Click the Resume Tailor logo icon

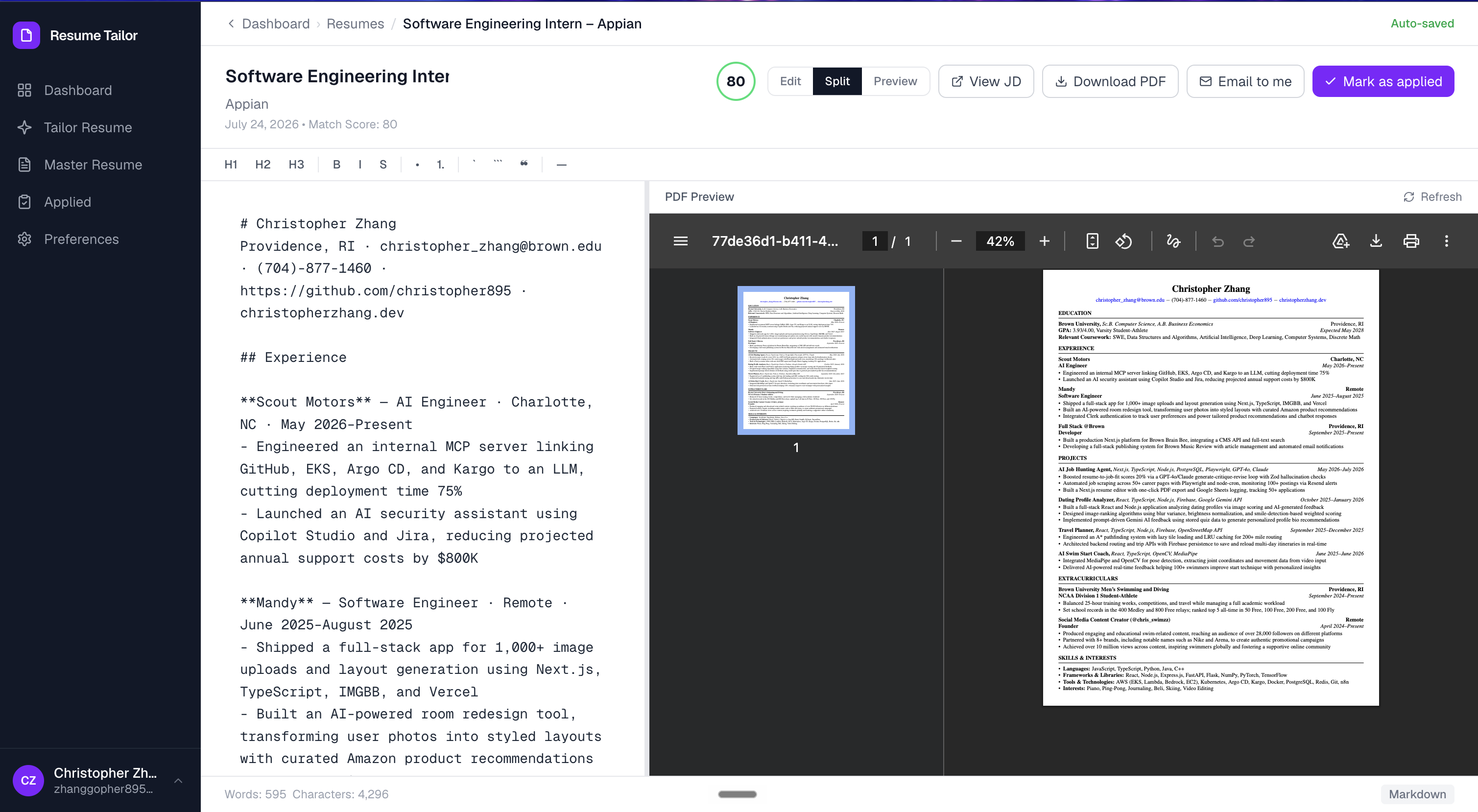[26, 36]
